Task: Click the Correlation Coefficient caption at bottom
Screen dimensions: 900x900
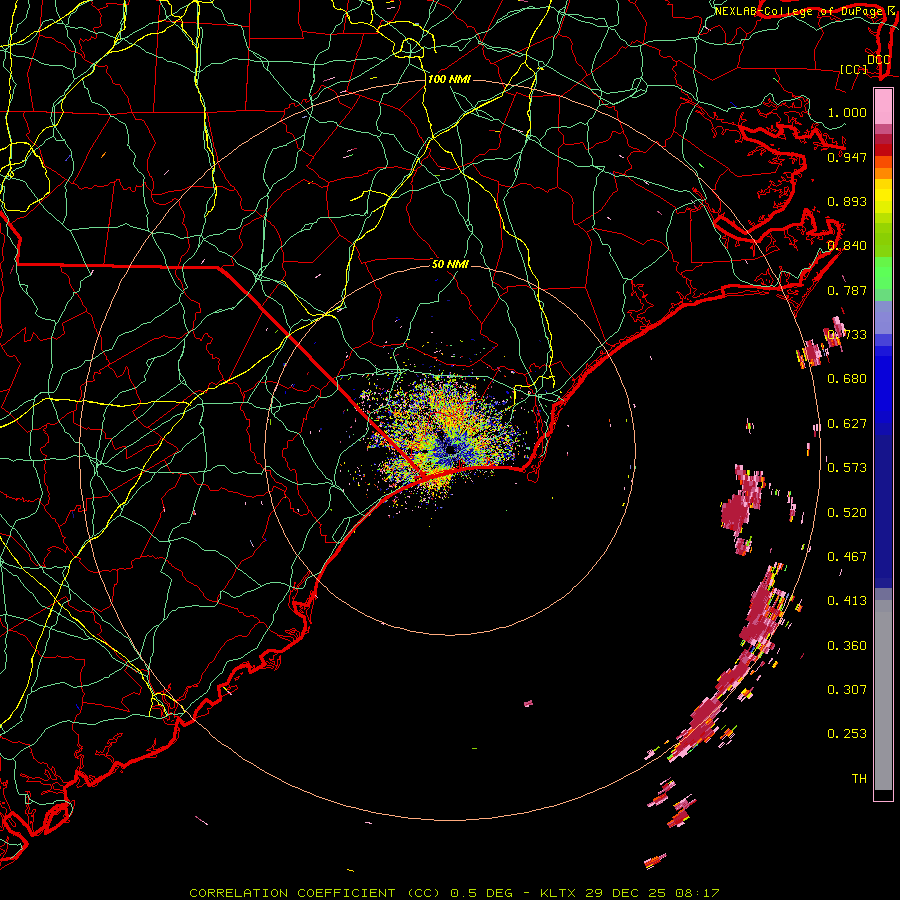Action: 454,893
